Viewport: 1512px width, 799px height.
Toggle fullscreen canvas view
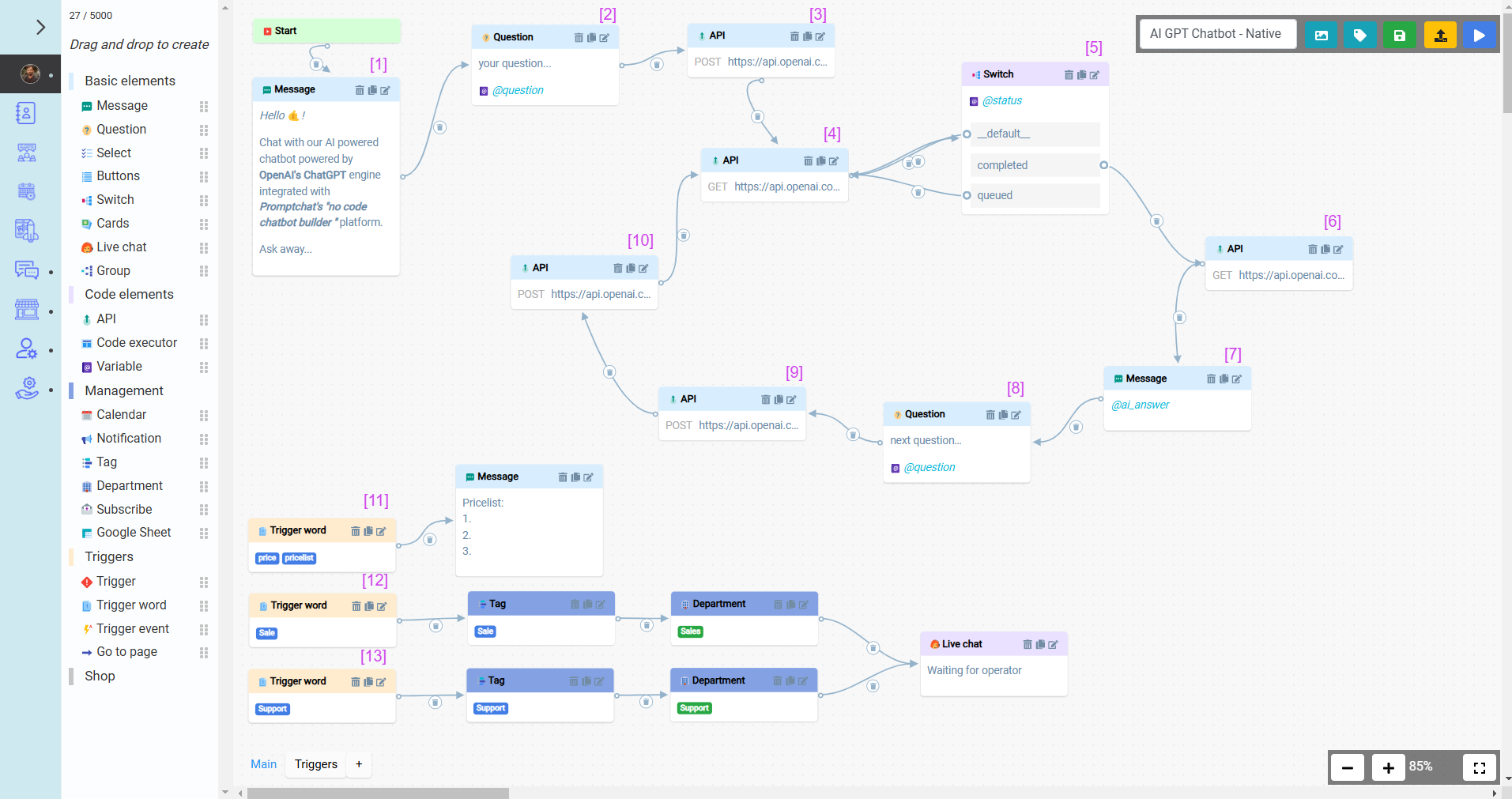1480,767
